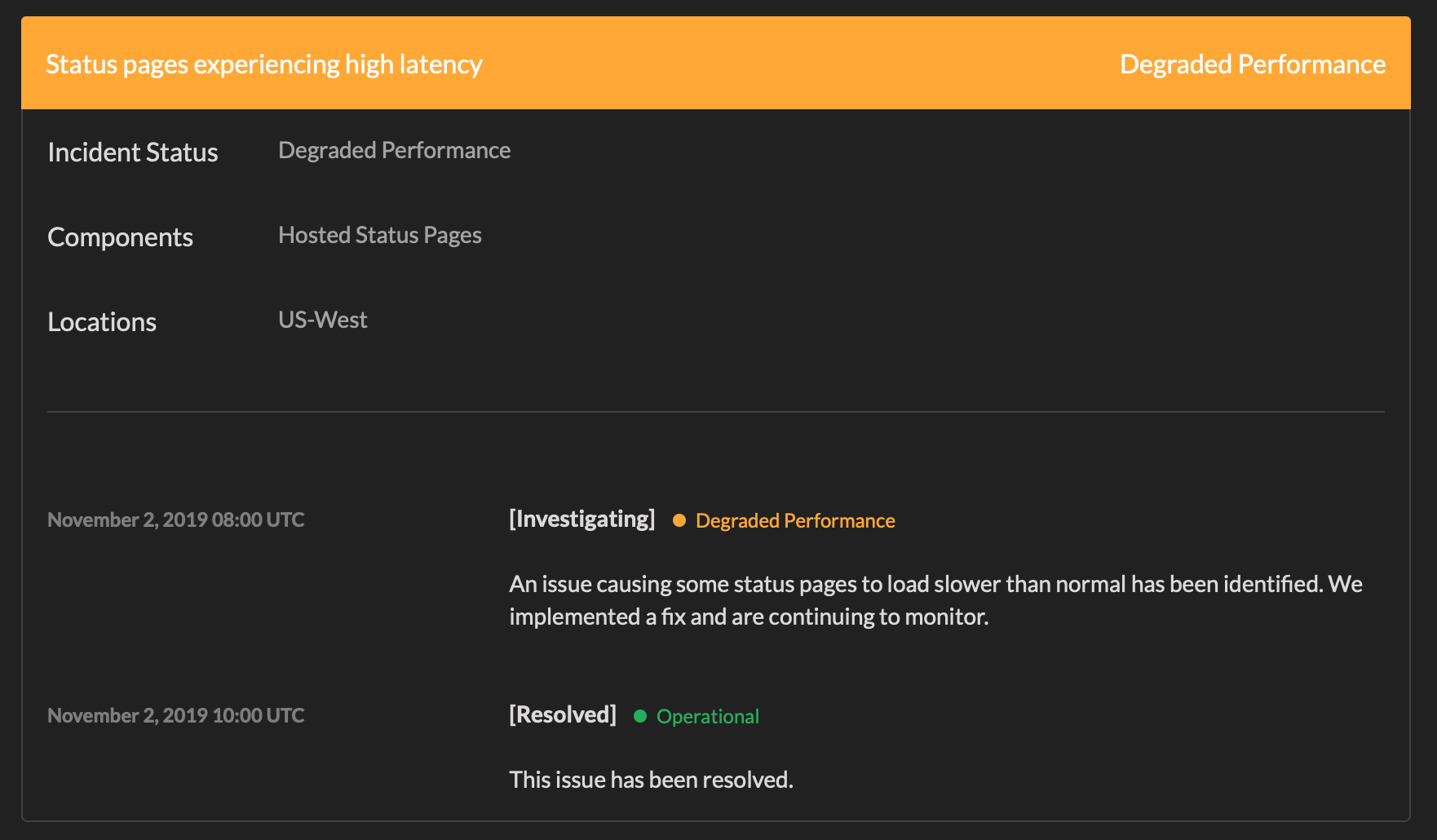Viewport: 1437px width, 840px height.
Task: Select the US-West location value
Action: click(x=322, y=320)
